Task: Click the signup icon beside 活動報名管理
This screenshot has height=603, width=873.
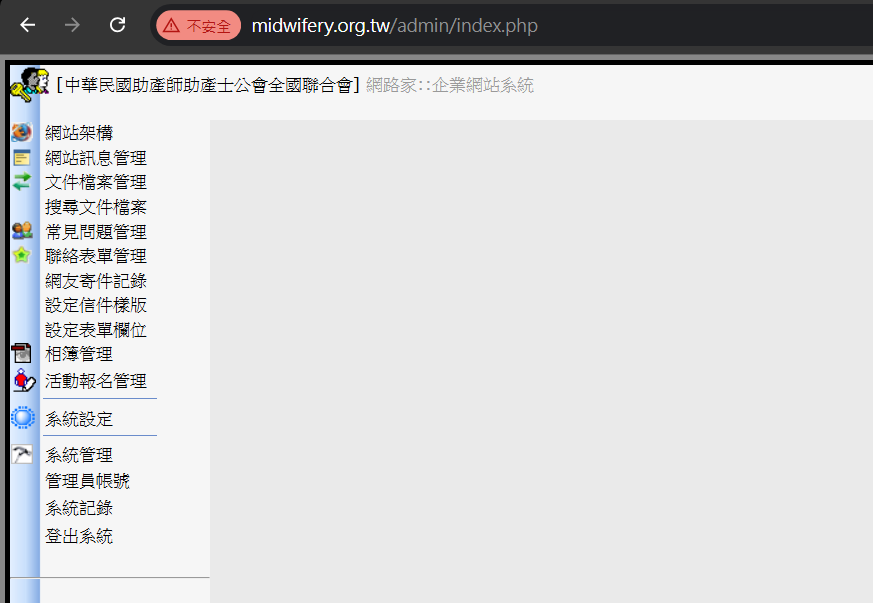Action: [23, 380]
